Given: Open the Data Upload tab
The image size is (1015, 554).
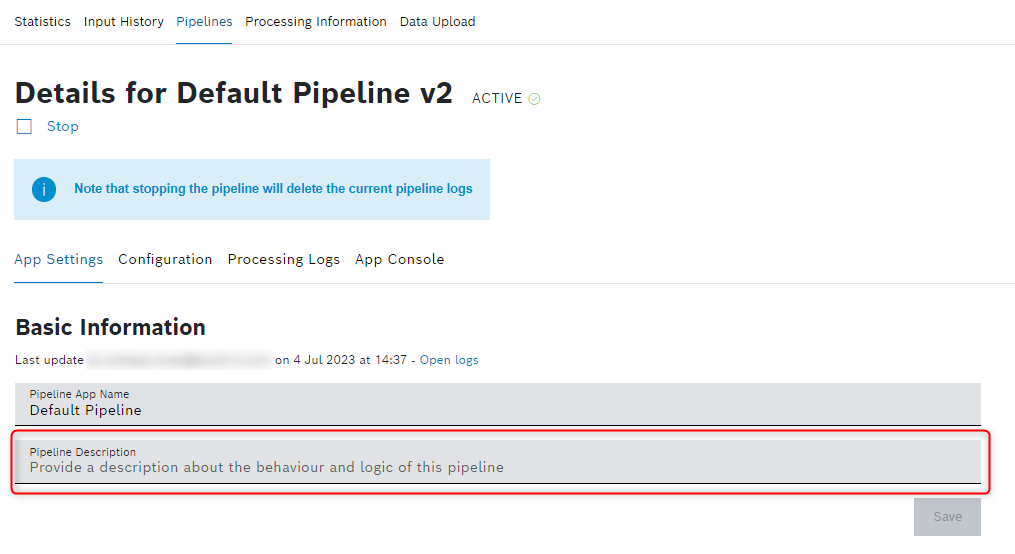Looking at the screenshot, I should tap(437, 22).
